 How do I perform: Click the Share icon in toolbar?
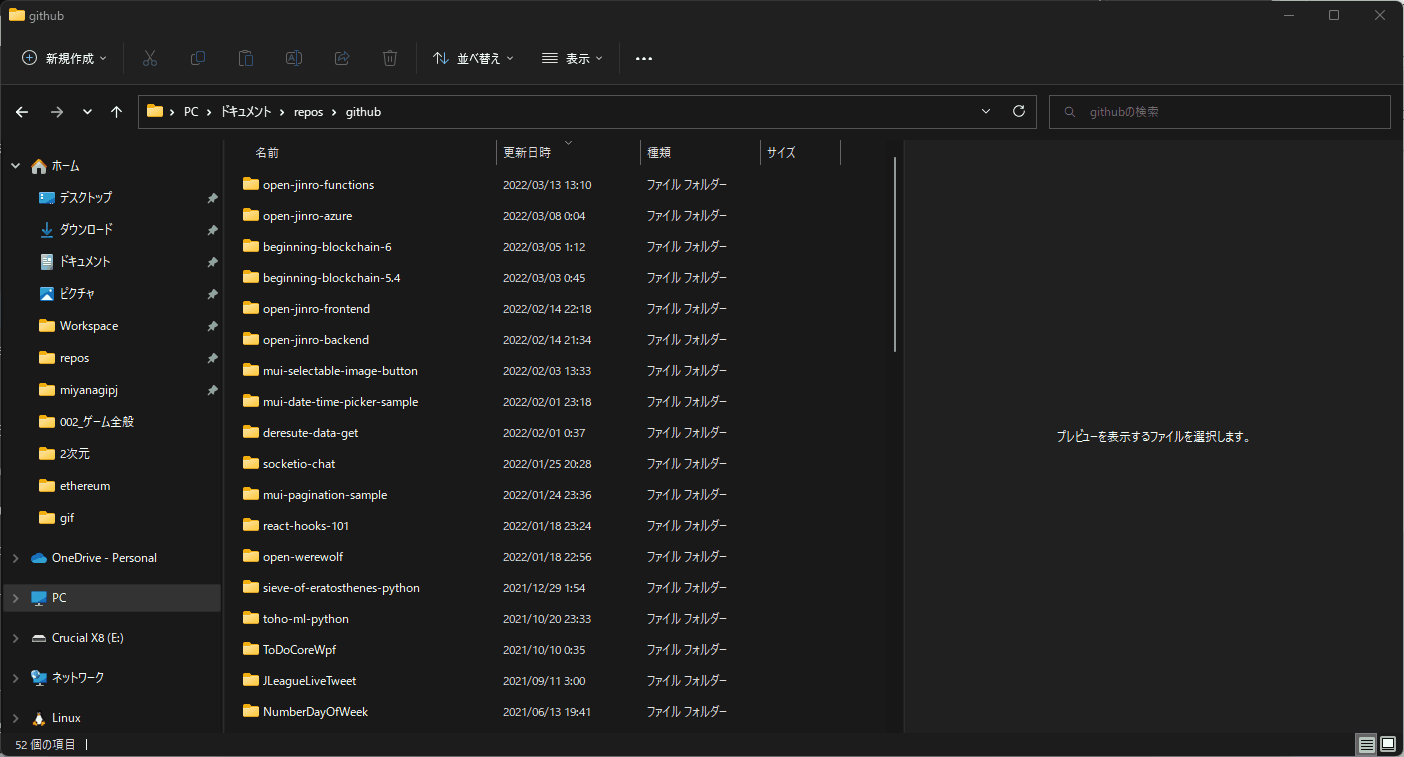tap(342, 58)
